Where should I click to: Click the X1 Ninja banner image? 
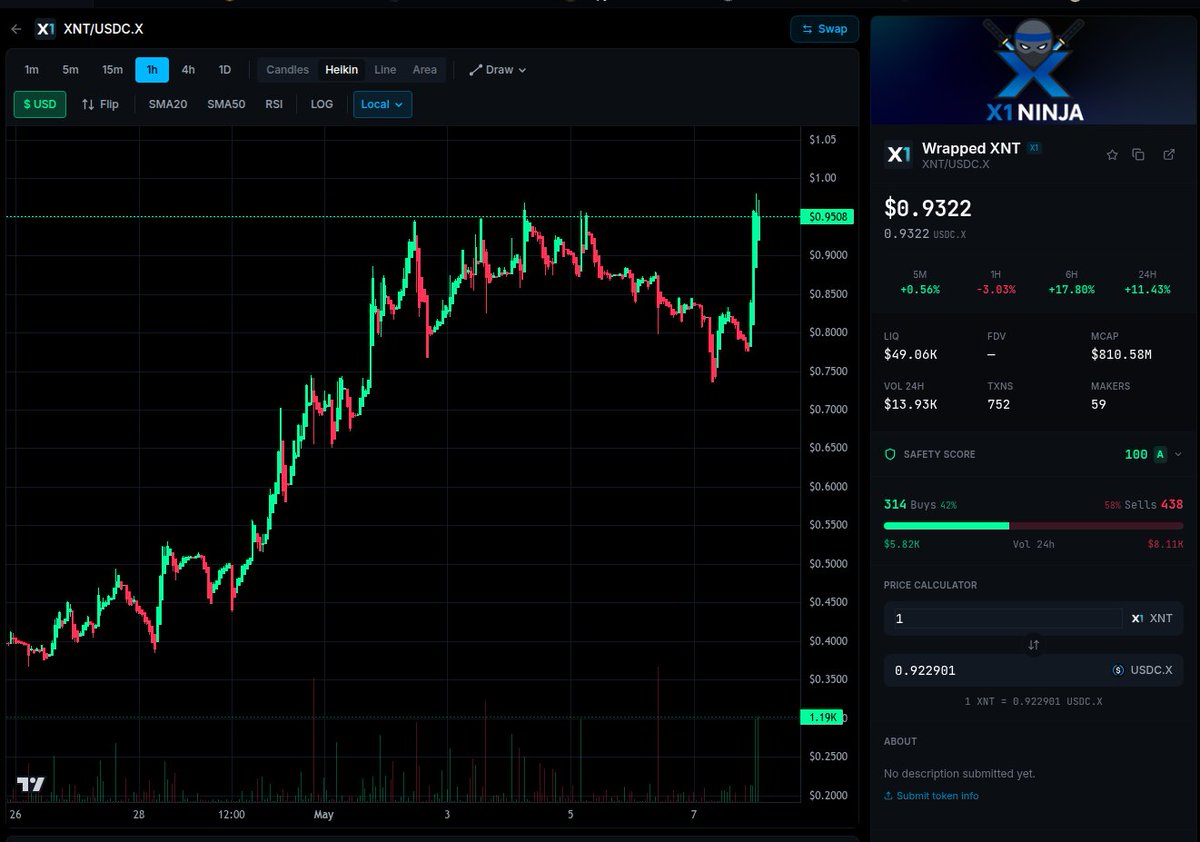(x=1034, y=70)
